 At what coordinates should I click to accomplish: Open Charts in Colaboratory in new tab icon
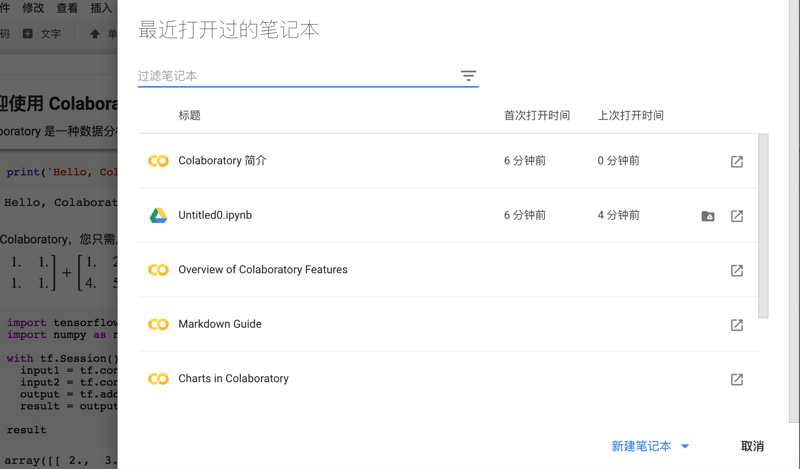(x=737, y=379)
